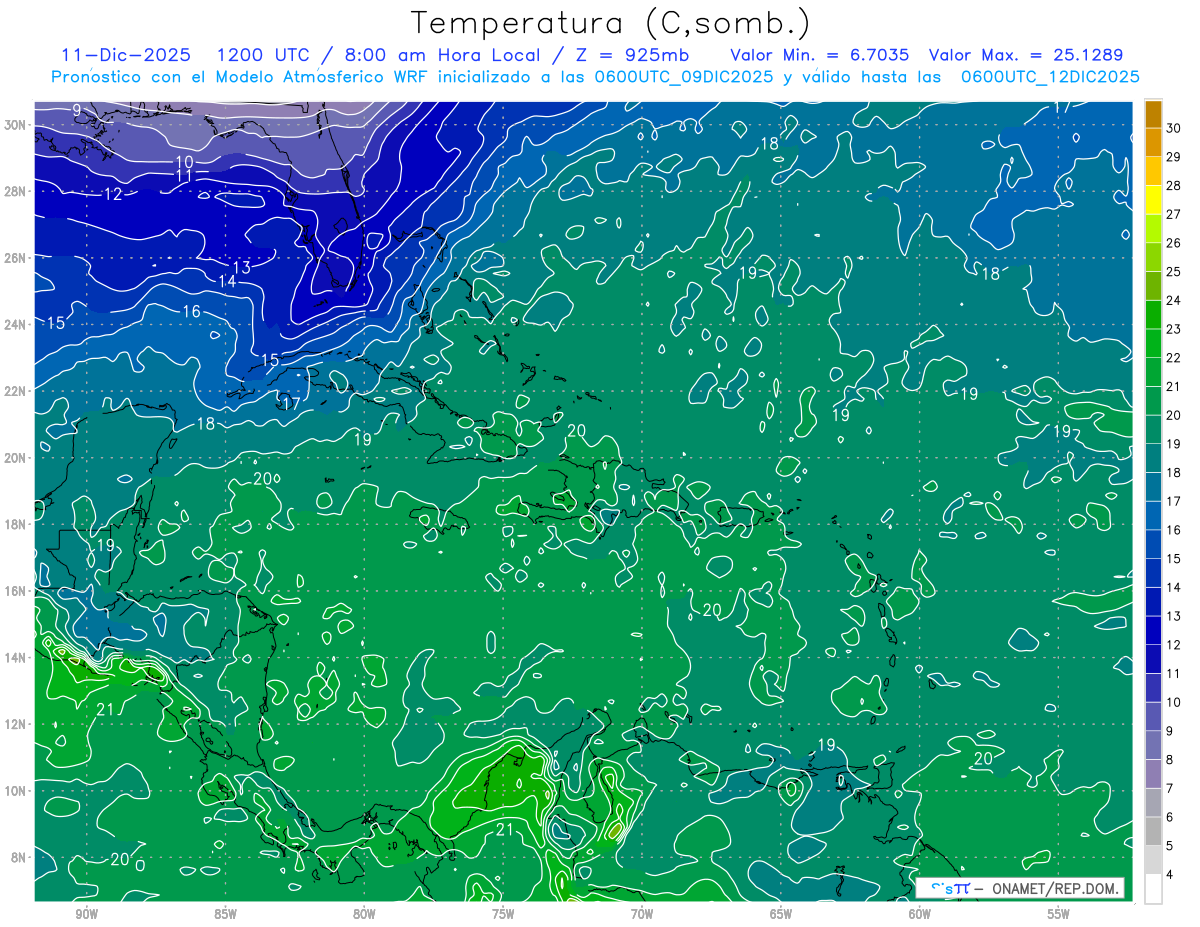
Task: Click the '14N' latitude axis label
Action: tap(17, 657)
